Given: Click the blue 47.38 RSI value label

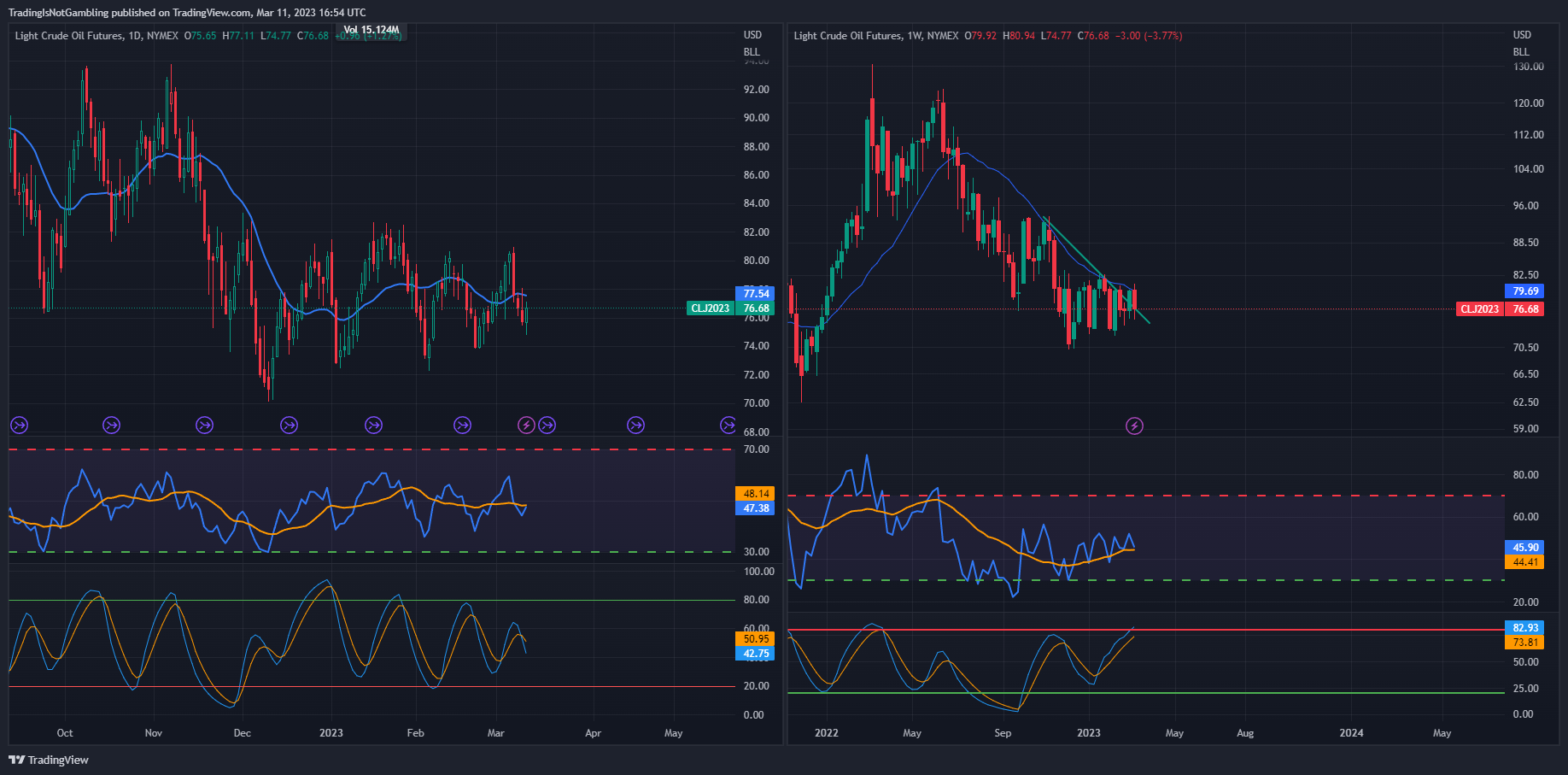Looking at the screenshot, I should coord(756,508).
